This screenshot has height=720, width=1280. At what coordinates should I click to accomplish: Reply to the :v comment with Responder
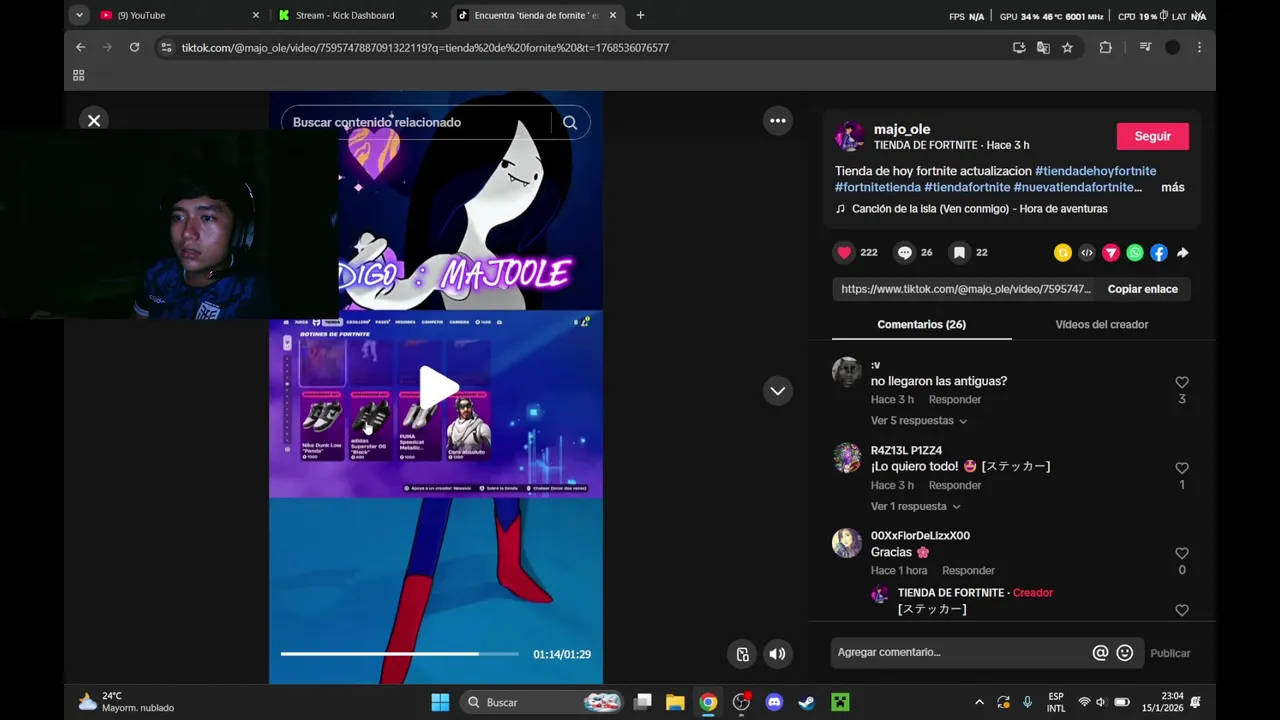954,400
